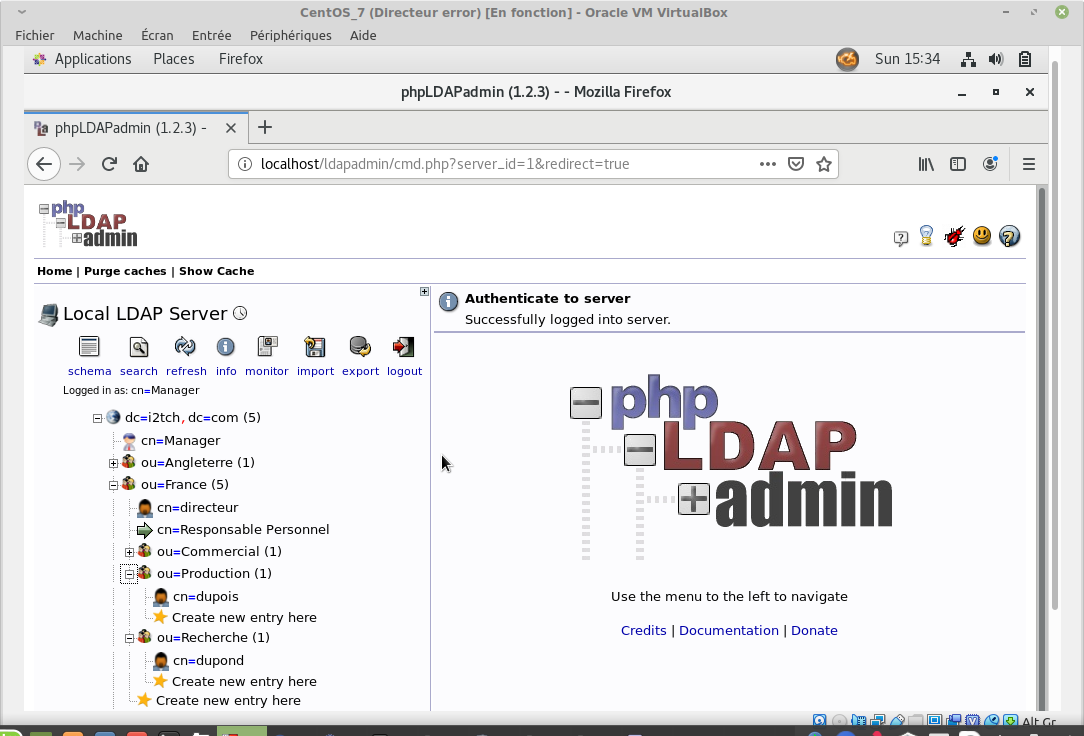Reload the page in Firefox
Image resolution: width=1084 pixels, height=736 pixels.
click(110, 164)
